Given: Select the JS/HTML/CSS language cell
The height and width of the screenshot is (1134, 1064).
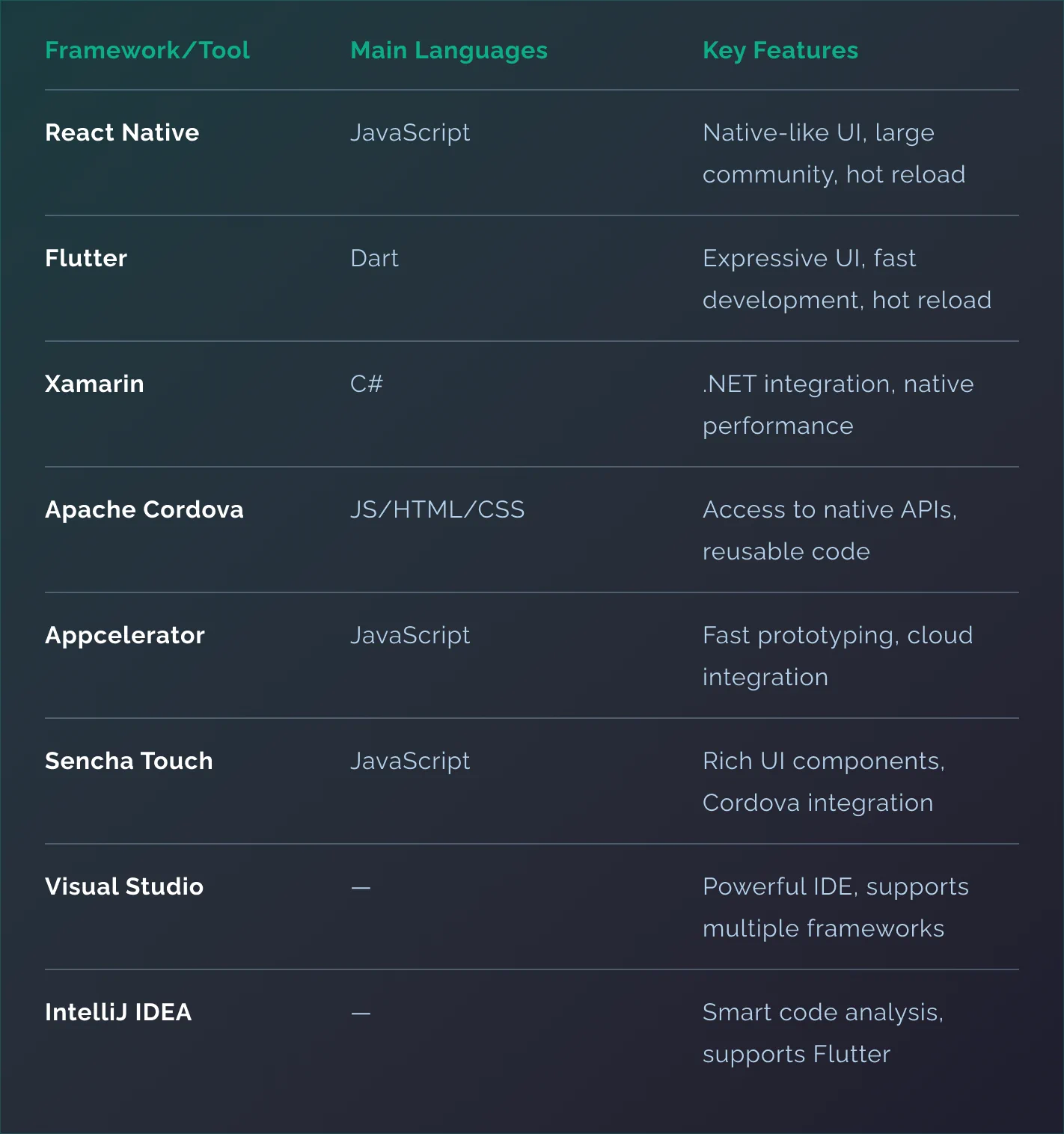Looking at the screenshot, I should (x=438, y=509).
